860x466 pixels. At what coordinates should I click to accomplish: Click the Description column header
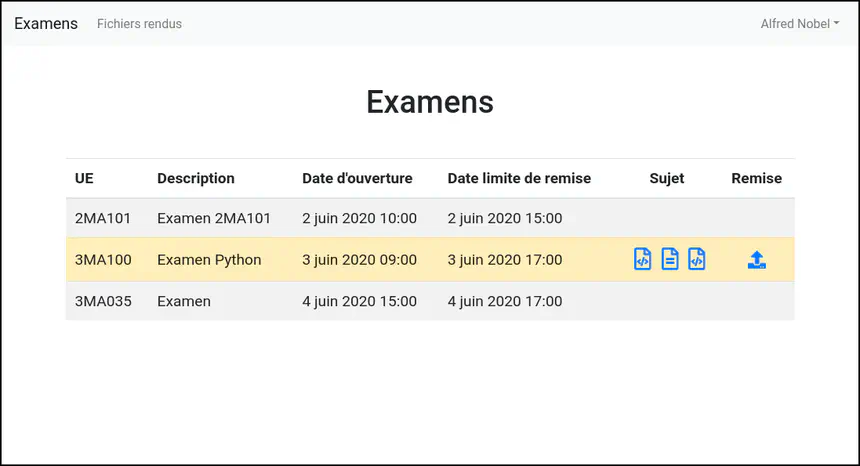[196, 178]
